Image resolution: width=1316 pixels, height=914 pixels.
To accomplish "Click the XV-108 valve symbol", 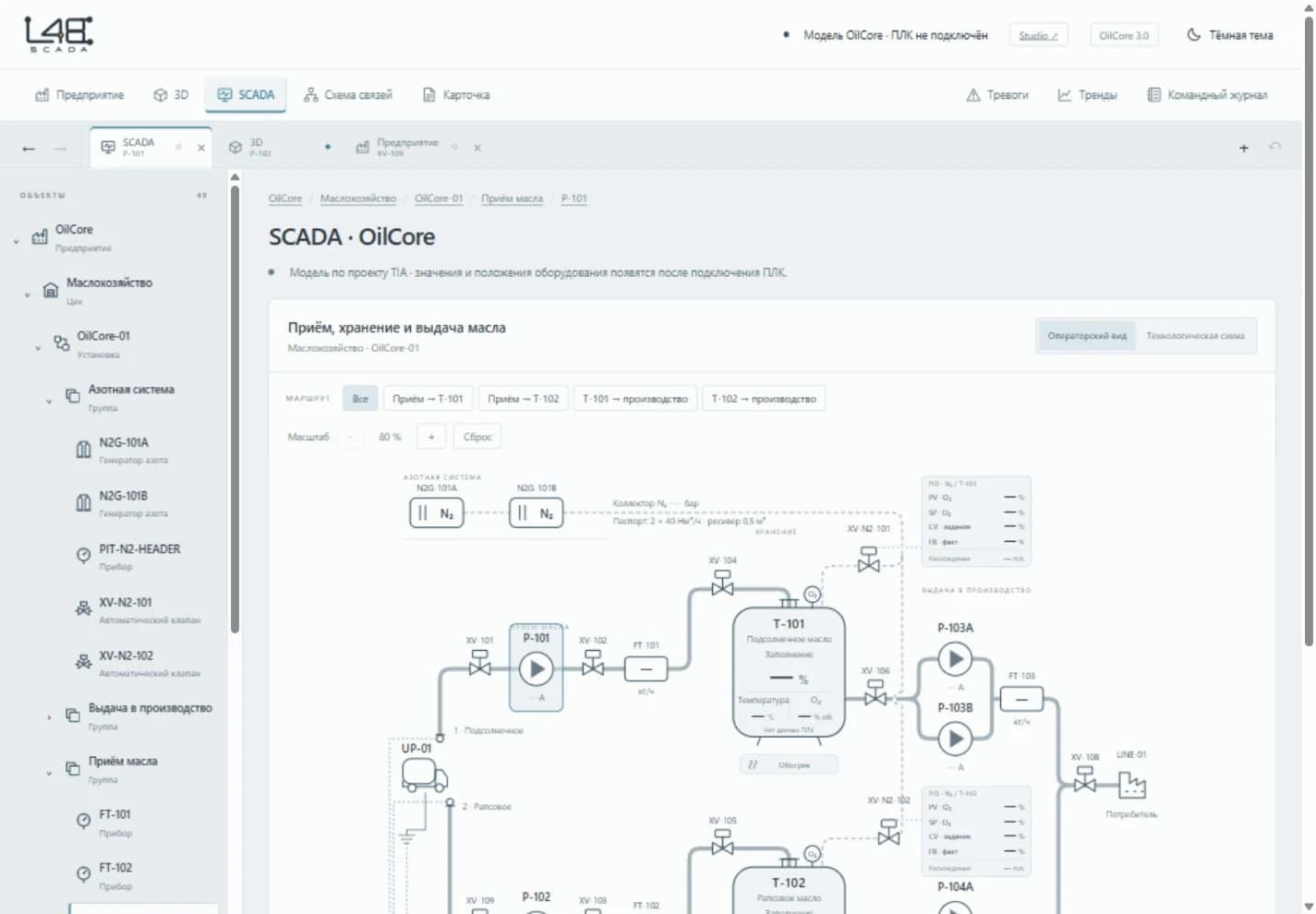I will click(1085, 779).
